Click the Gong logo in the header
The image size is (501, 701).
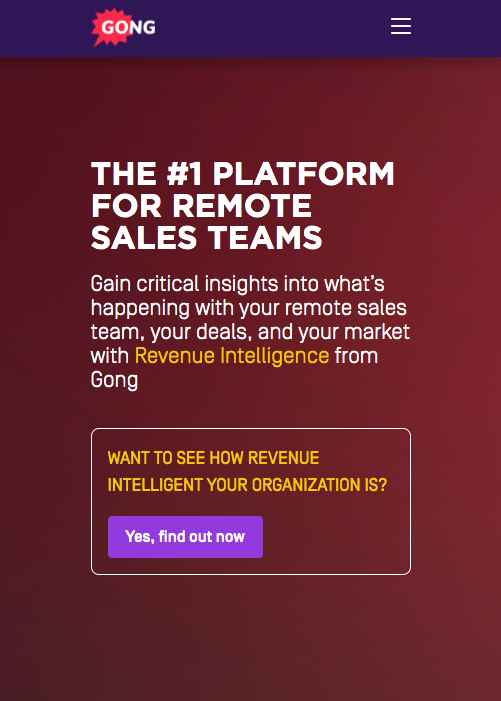[123, 27]
